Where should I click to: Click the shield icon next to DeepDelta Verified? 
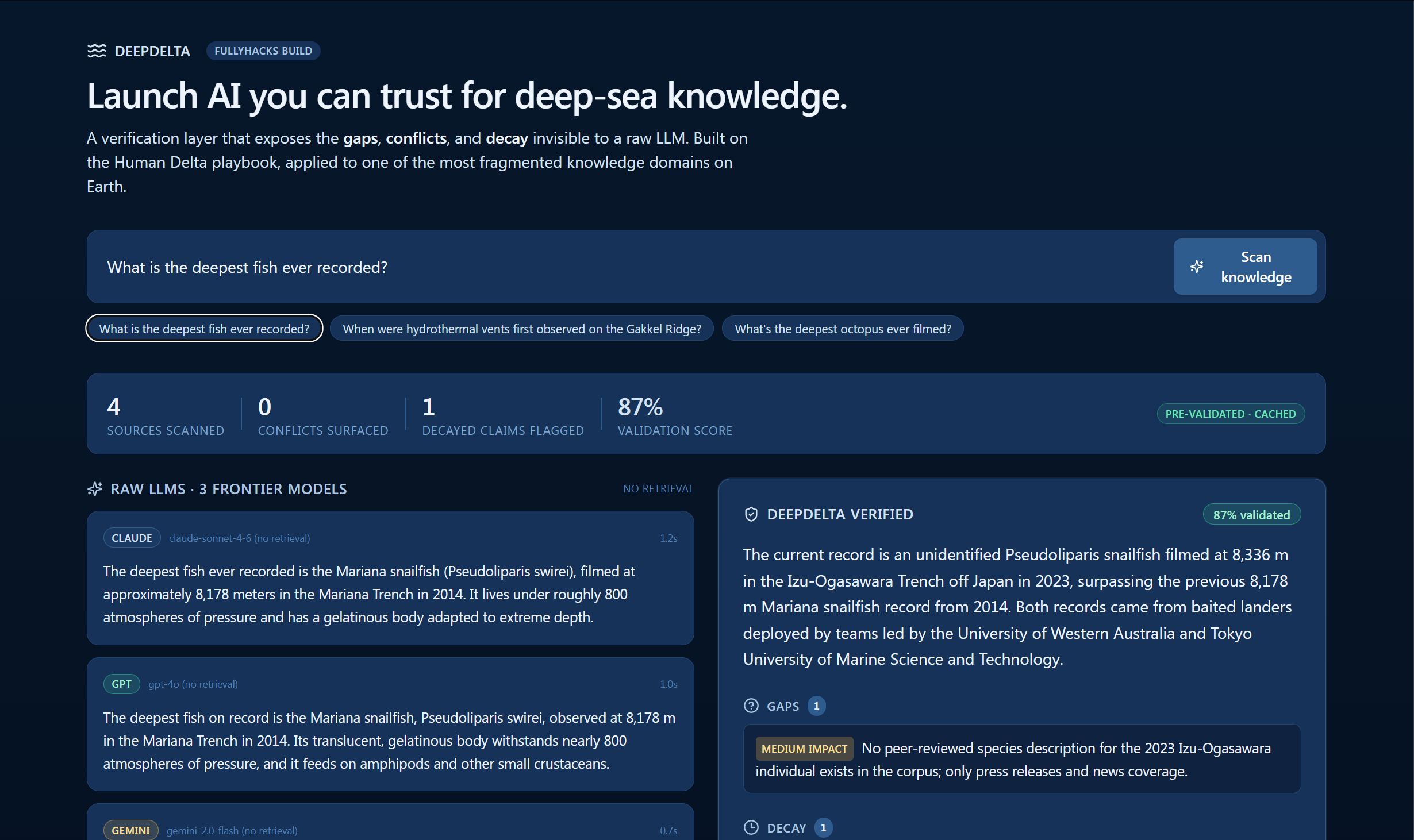pyautogui.click(x=751, y=514)
